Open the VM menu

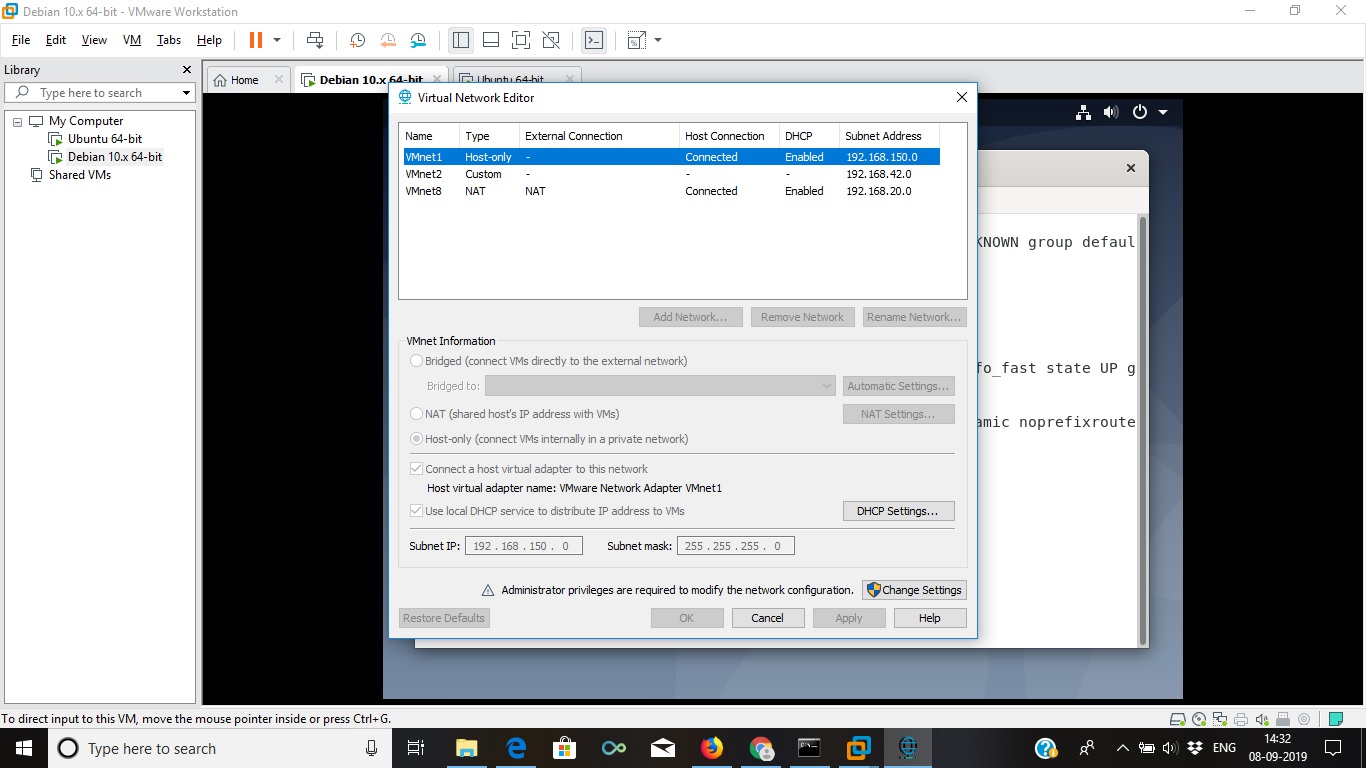coord(131,40)
